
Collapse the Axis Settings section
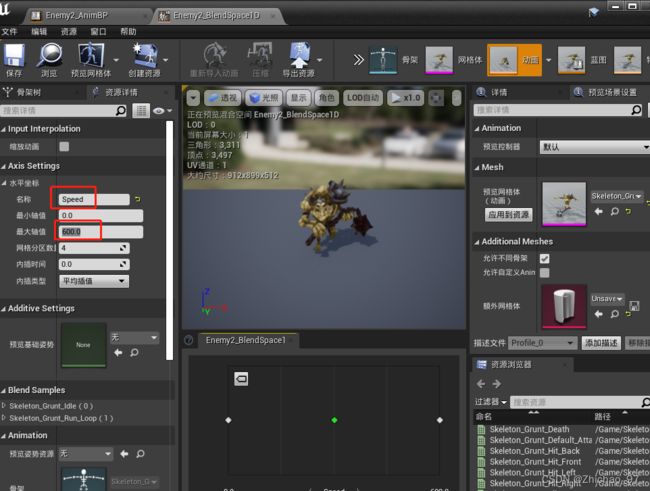3,166
